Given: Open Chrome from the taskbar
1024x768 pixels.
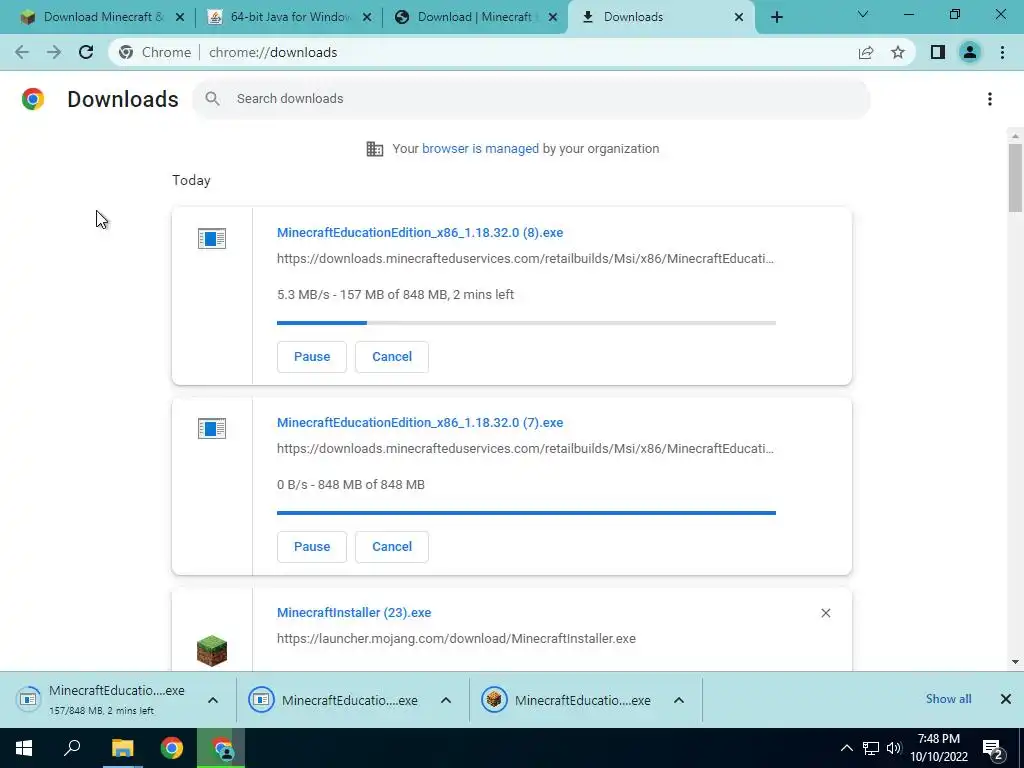Looking at the screenshot, I should pos(172,748).
